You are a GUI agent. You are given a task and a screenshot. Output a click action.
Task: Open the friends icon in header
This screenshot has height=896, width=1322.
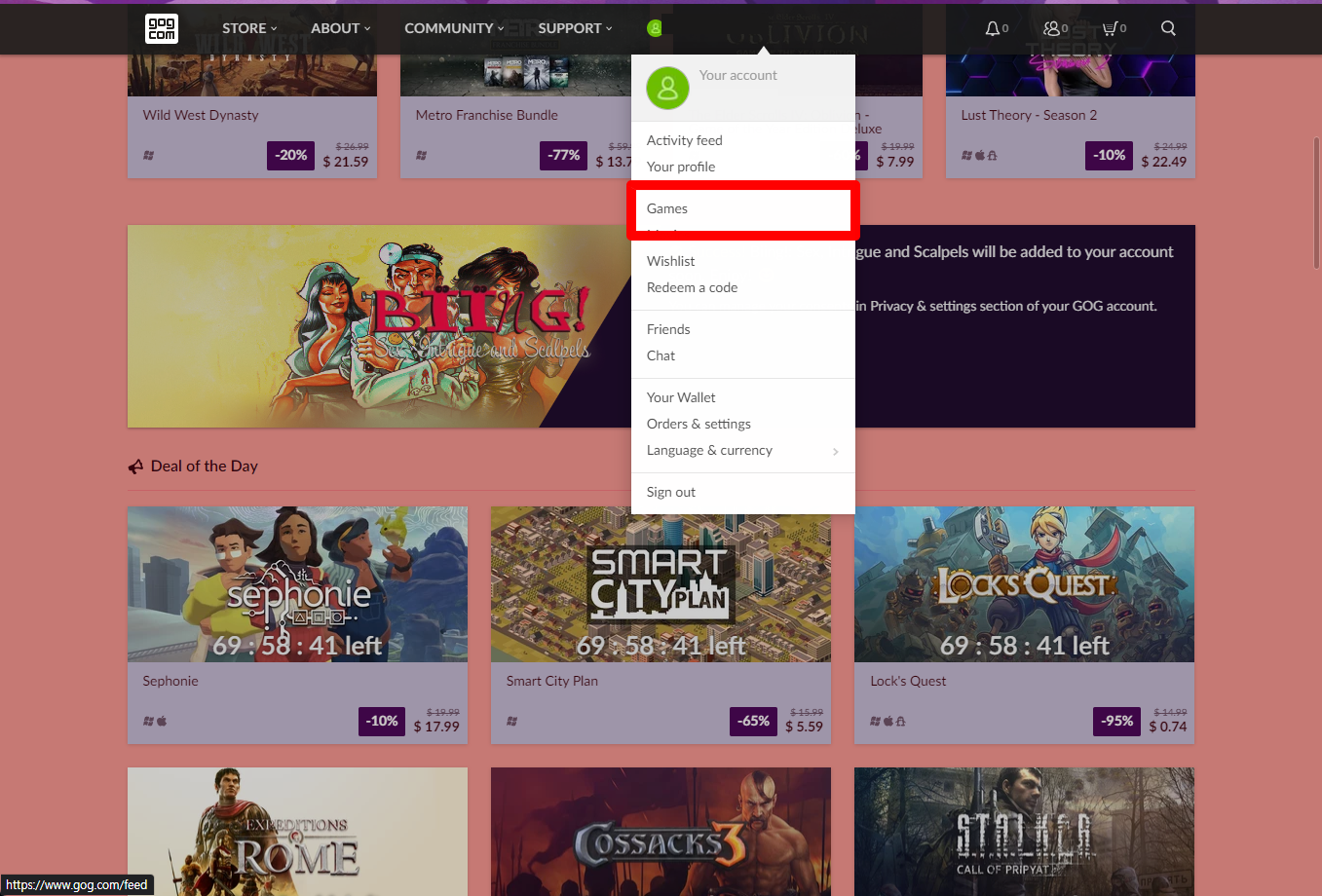coord(1051,28)
